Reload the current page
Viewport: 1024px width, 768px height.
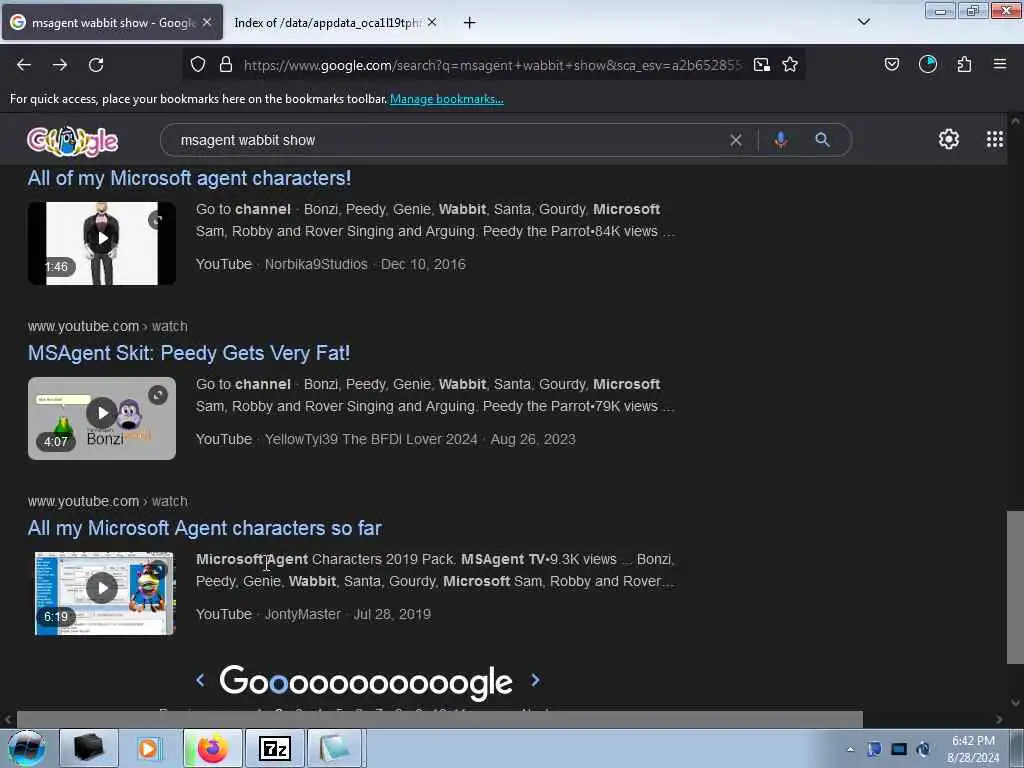[96, 65]
